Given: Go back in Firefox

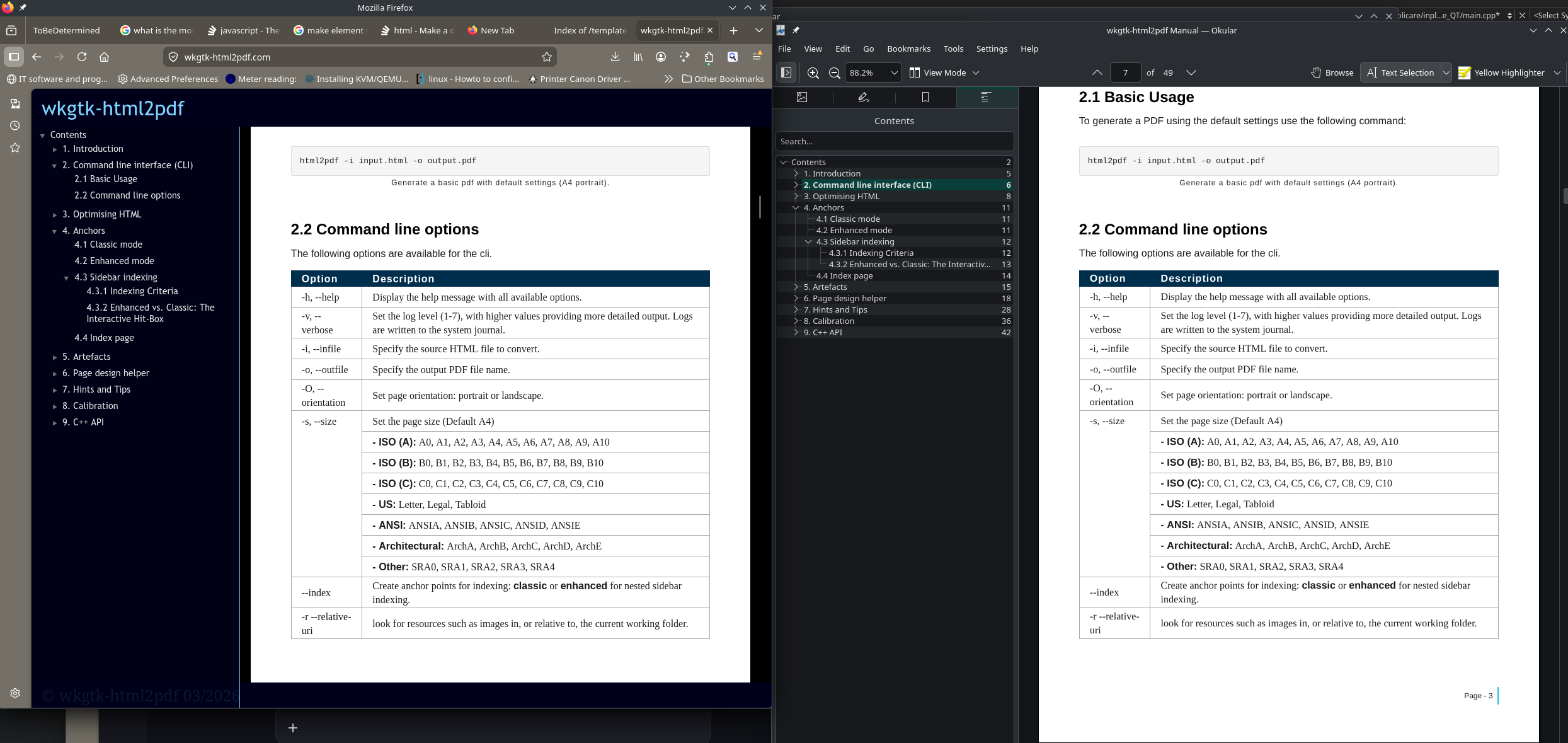Looking at the screenshot, I should (37, 57).
